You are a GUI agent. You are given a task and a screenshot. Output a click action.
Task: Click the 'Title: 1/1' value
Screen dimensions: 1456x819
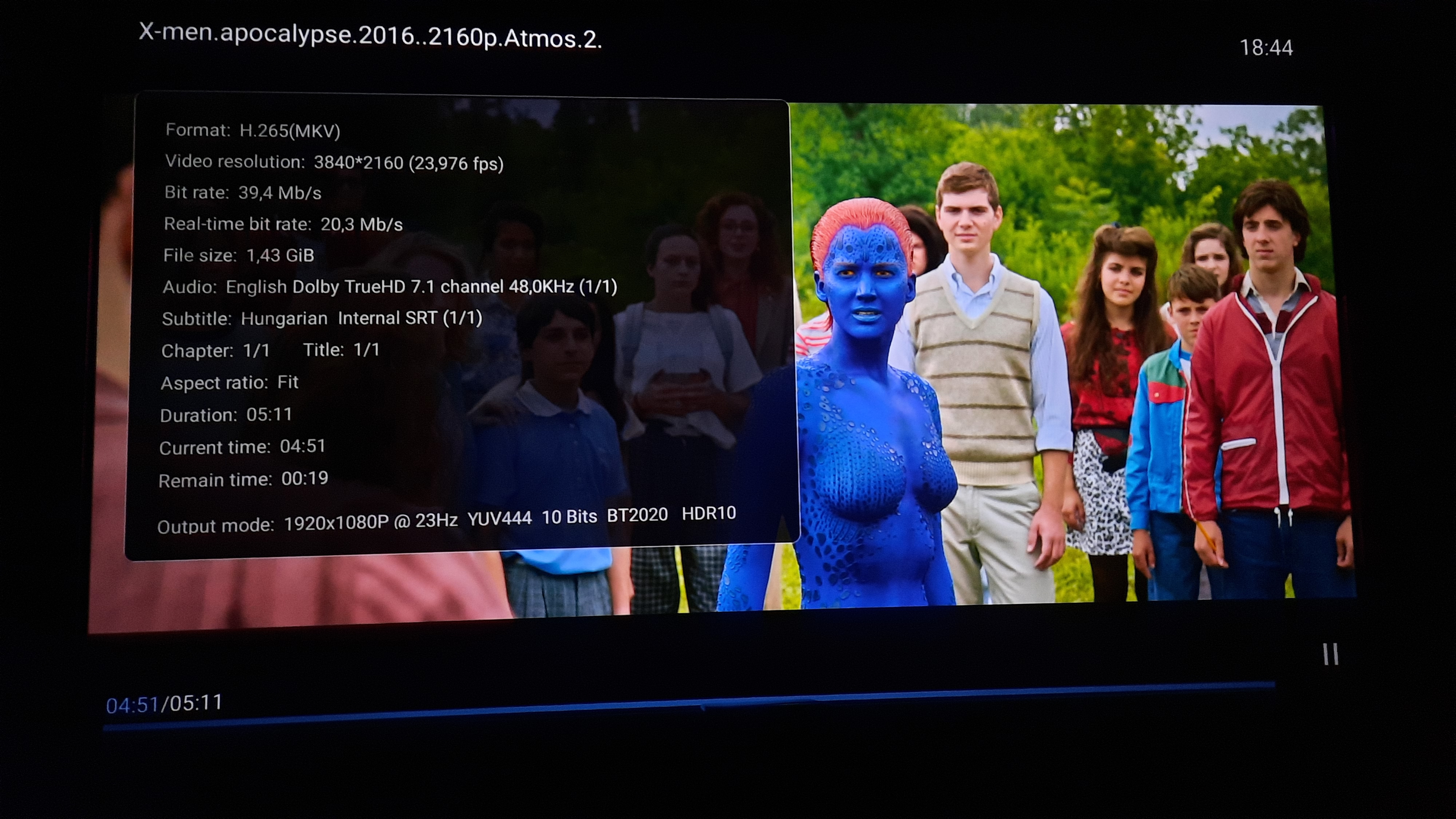tap(341, 350)
